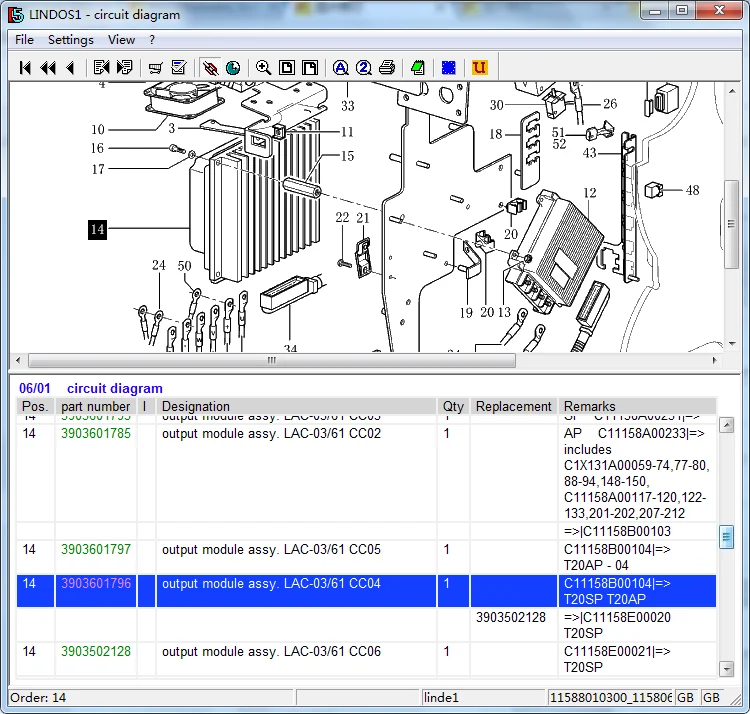Click designation 'output module assy. LAC-03/61 CC02'
Viewport: 750px width, 714px height.
[x=271, y=434]
